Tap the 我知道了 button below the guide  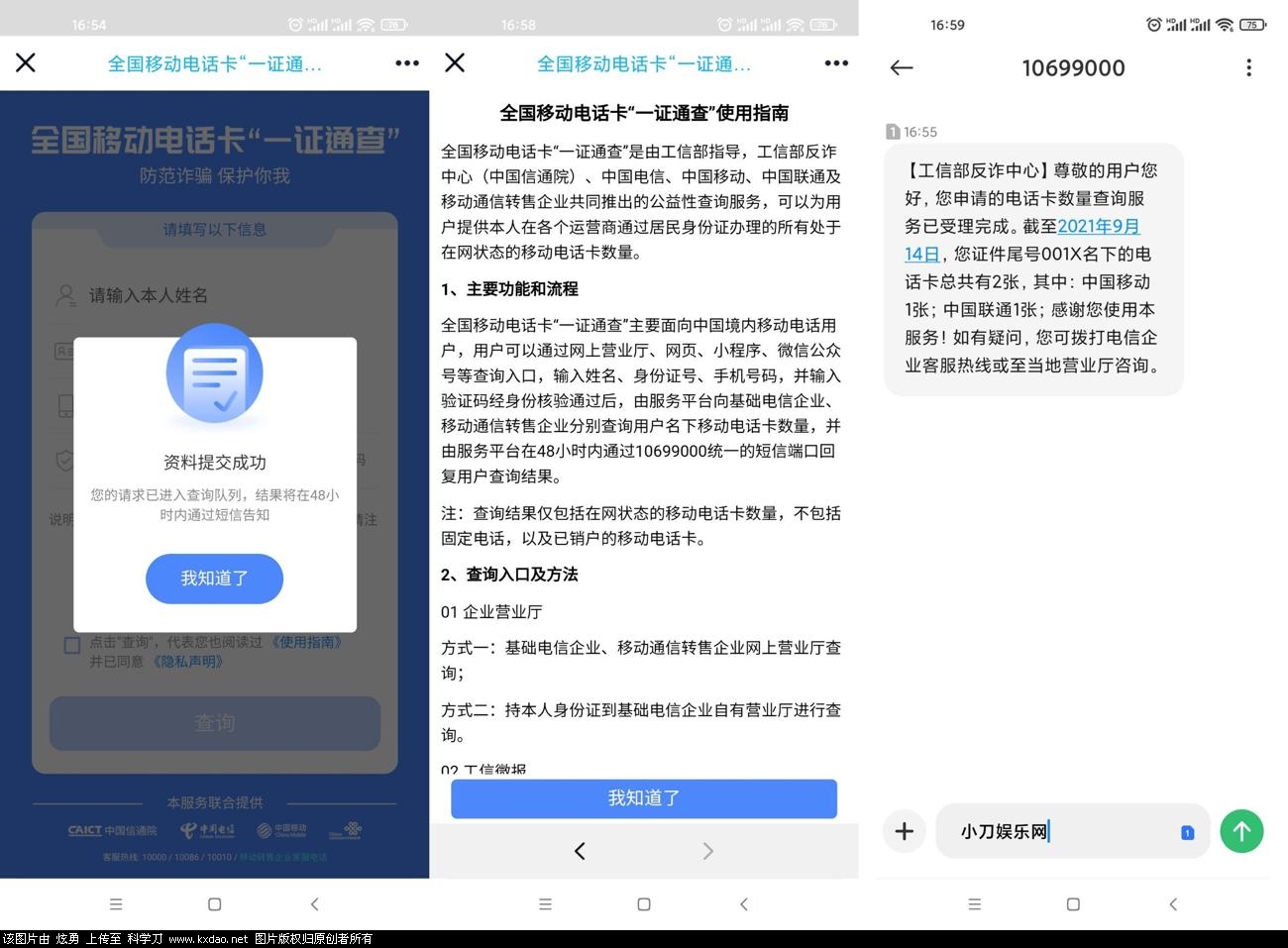coord(643,798)
